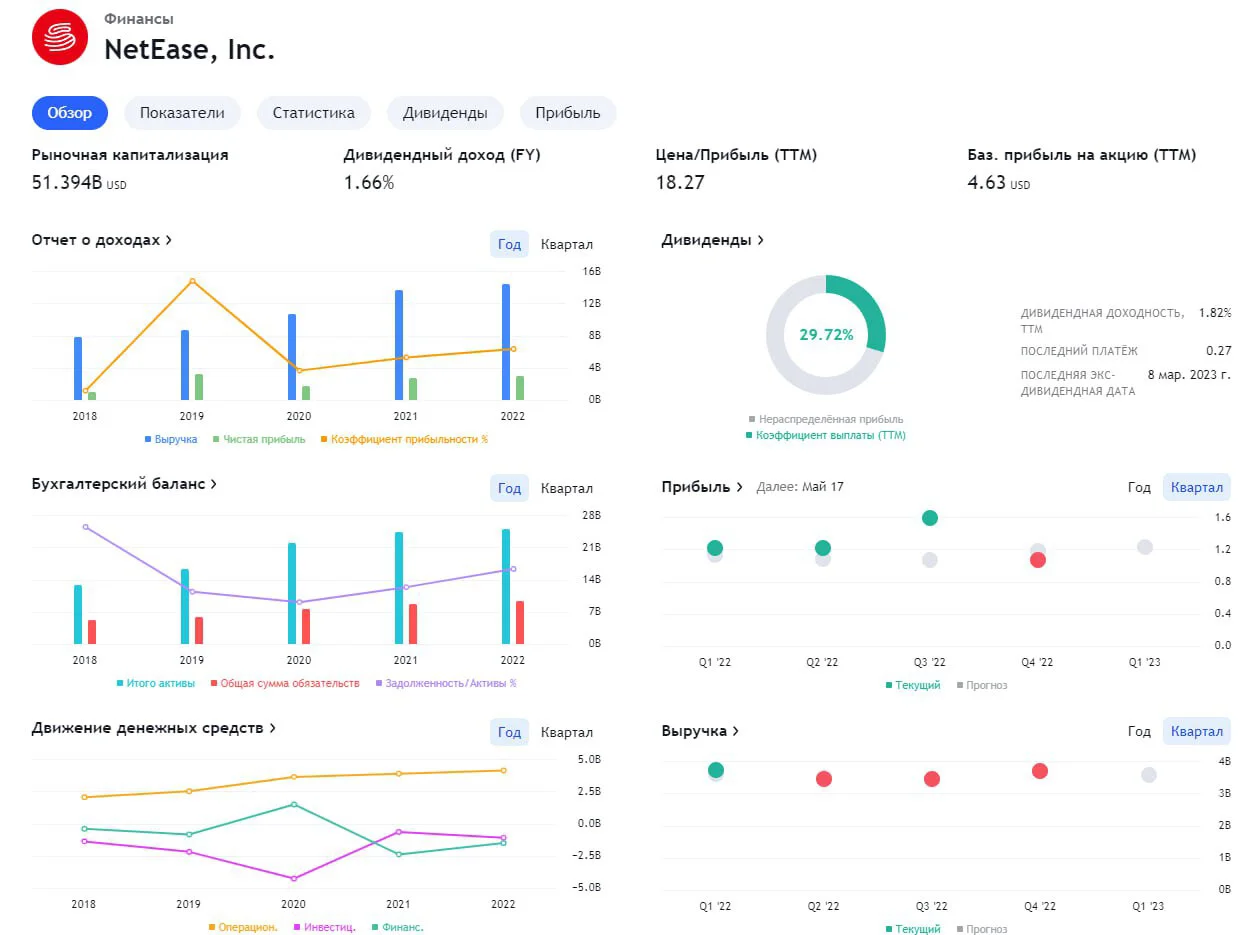Click the 2018 debt-to-assets line point
Viewport: 1251px width, 935px height.
tap(85, 526)
